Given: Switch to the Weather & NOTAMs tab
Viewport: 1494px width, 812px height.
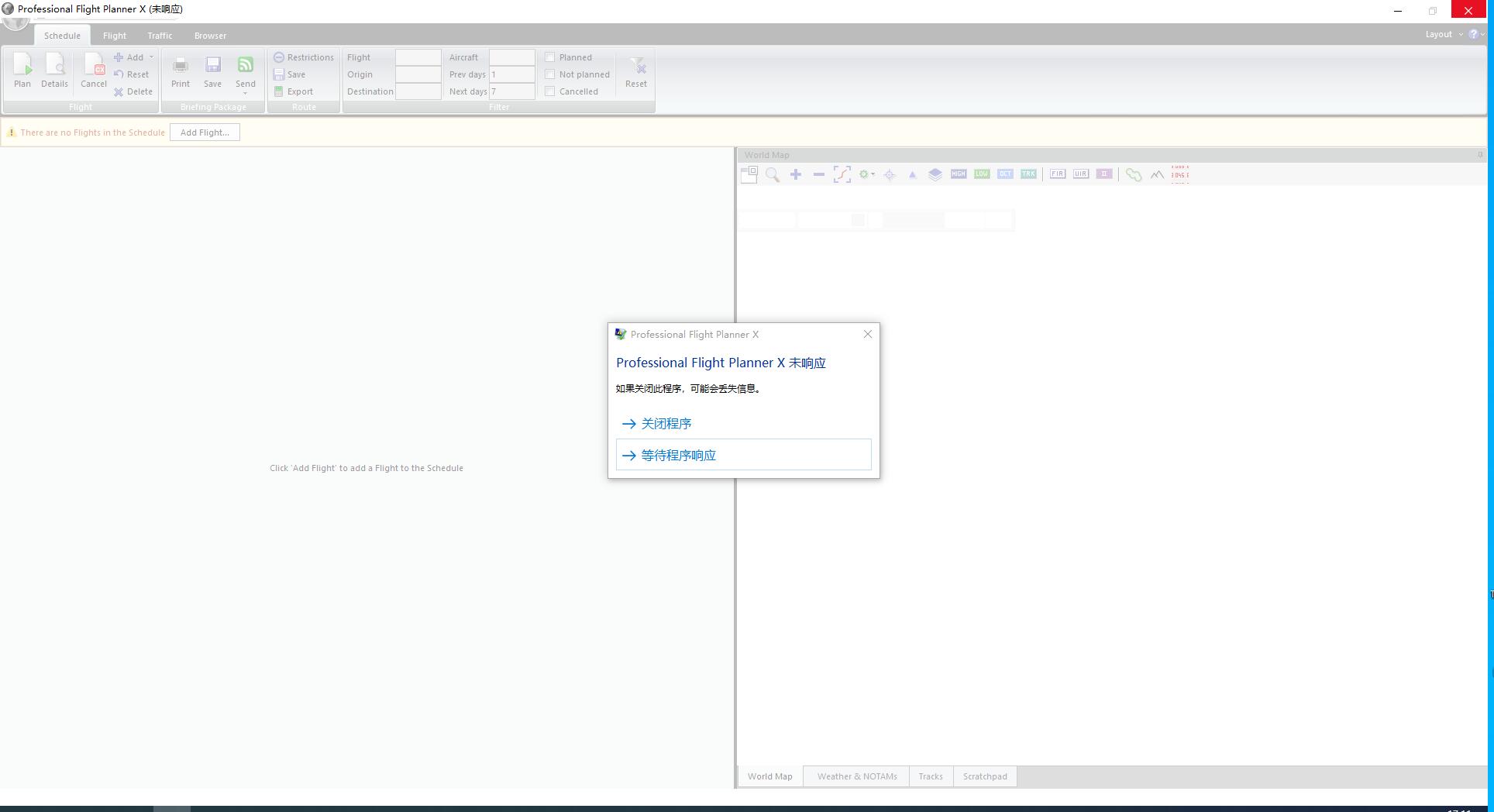Looking at the screenshot, I should click(x=857, y=776).
